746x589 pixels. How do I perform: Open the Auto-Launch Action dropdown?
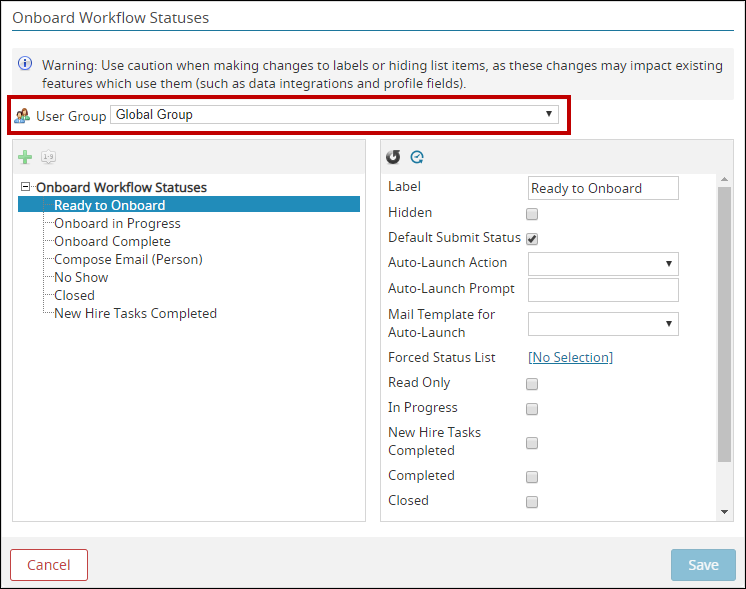(x=603, y=264)
